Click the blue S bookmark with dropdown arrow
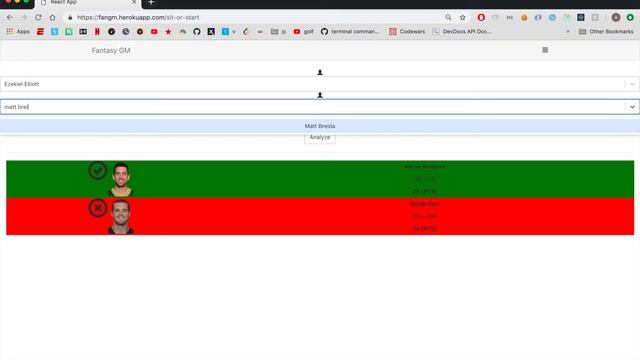This screenshot has width=640, height=360. (228, 31)
